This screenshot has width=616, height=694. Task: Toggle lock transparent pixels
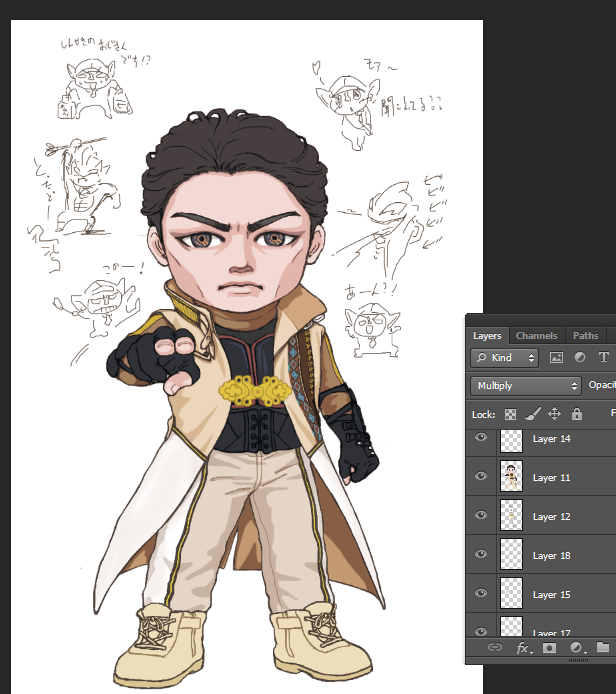pos(510,414)
